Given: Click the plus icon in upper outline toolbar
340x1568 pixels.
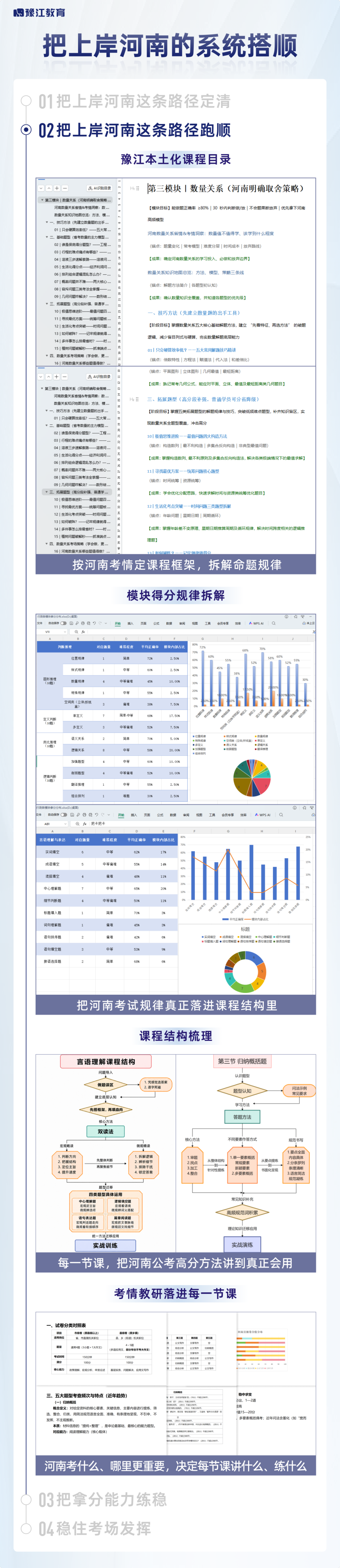Looking at the screenshot, I should click(57, 188).
